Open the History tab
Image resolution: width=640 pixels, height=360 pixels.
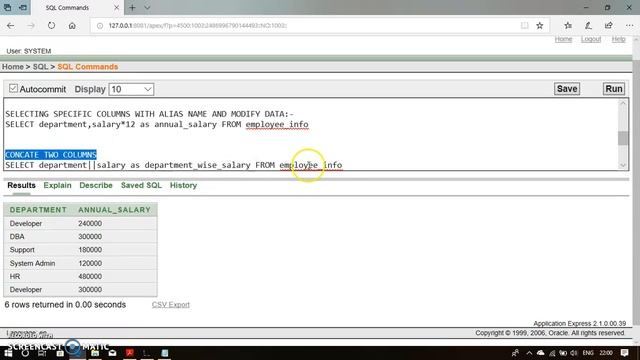pos(183,185)
